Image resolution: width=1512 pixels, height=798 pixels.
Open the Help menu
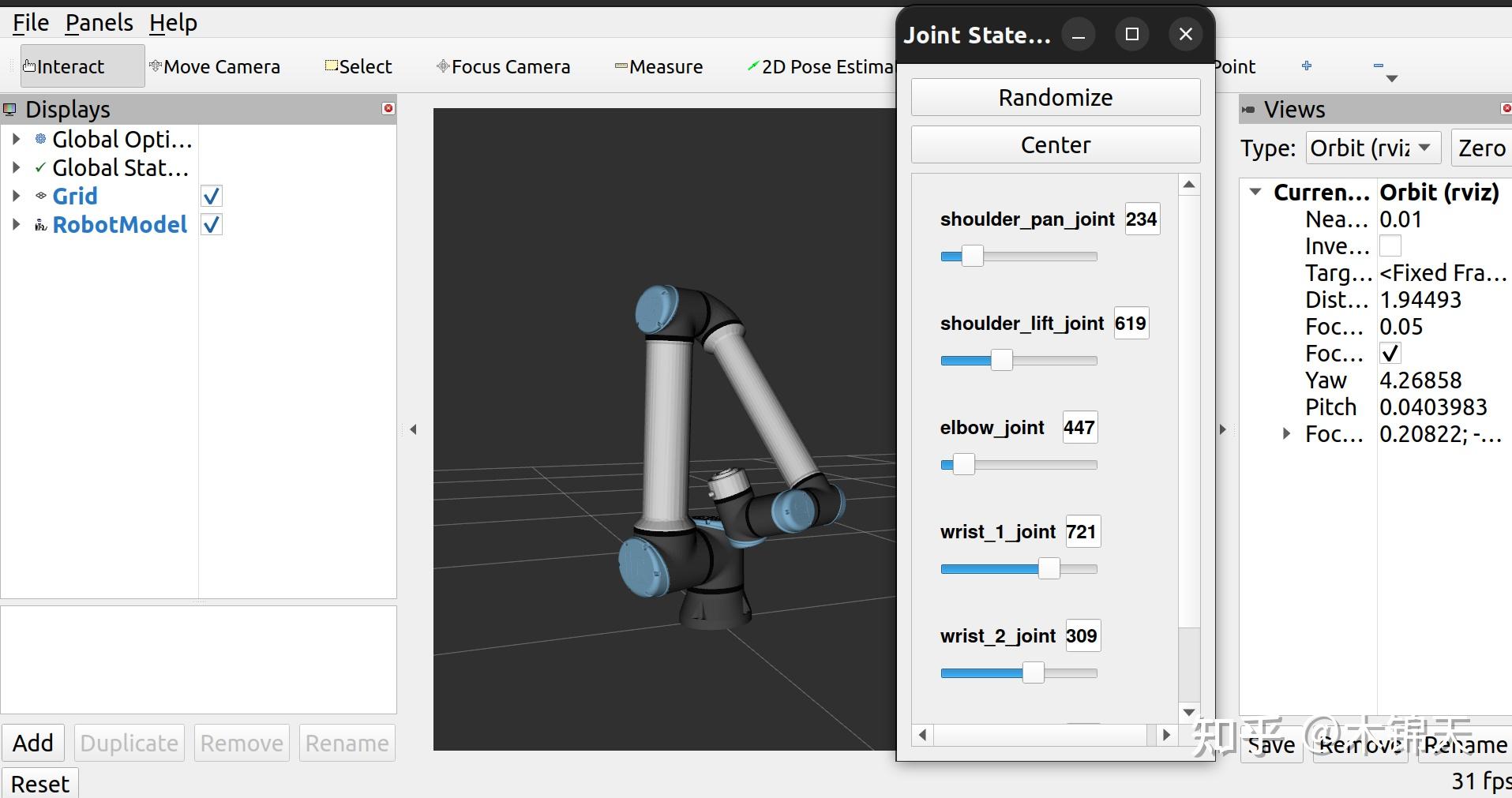tap(173, 22)
